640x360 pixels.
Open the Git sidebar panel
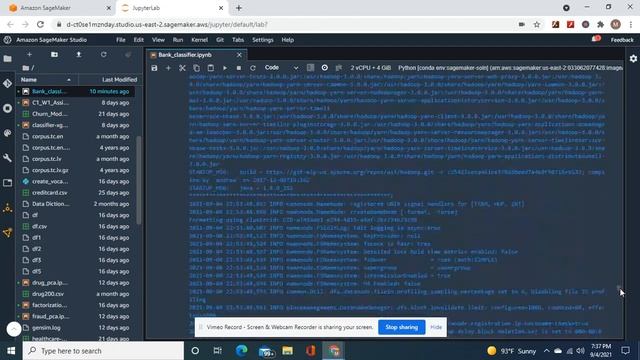(x=7, y=84)
